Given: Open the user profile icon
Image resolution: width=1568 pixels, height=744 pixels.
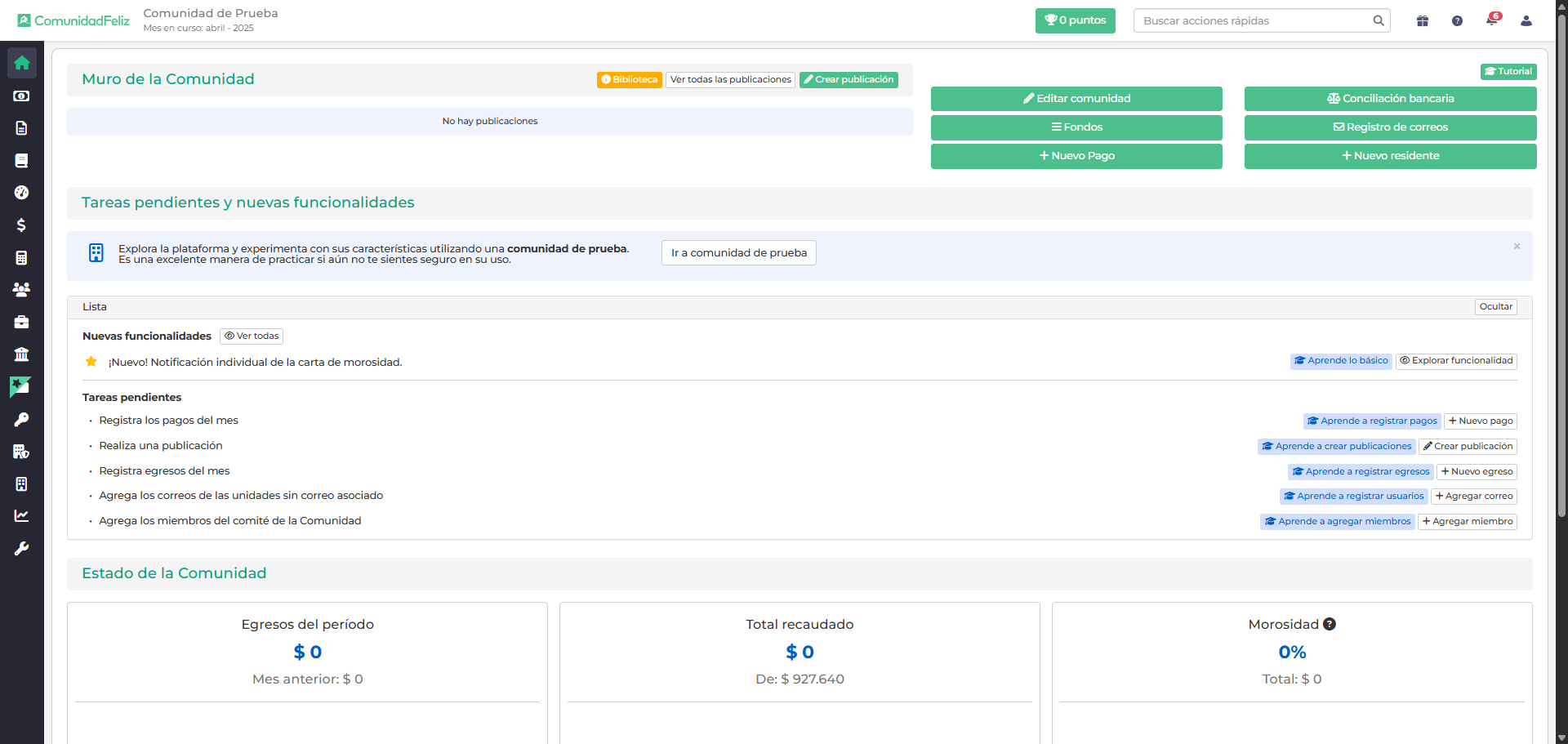Looking at the screenshot, I should point(1526,21).
